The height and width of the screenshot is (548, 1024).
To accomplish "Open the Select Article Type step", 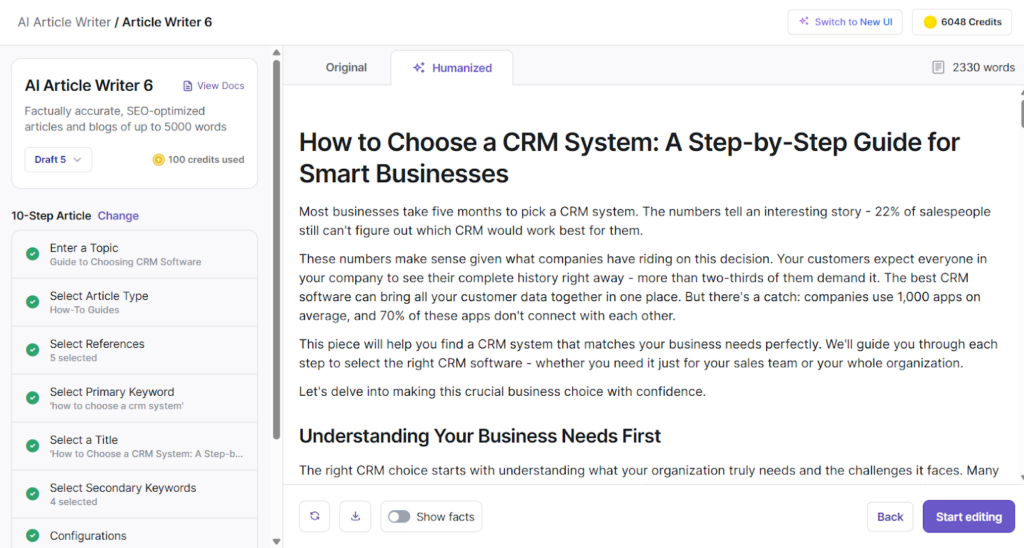I will click(x=135, y=302).
